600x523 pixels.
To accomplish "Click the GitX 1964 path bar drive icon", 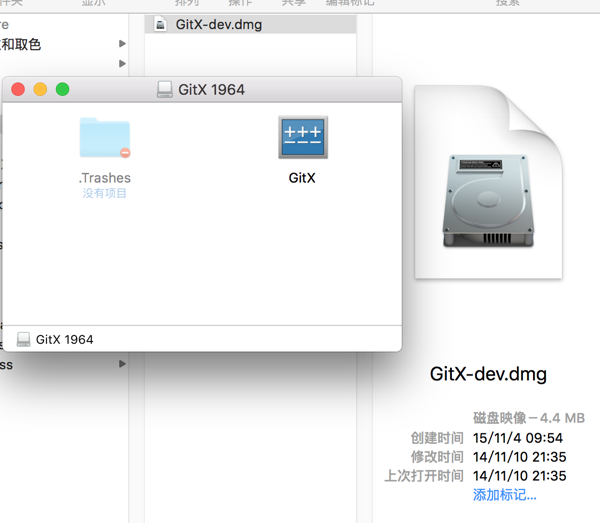I will pos(23,339).
